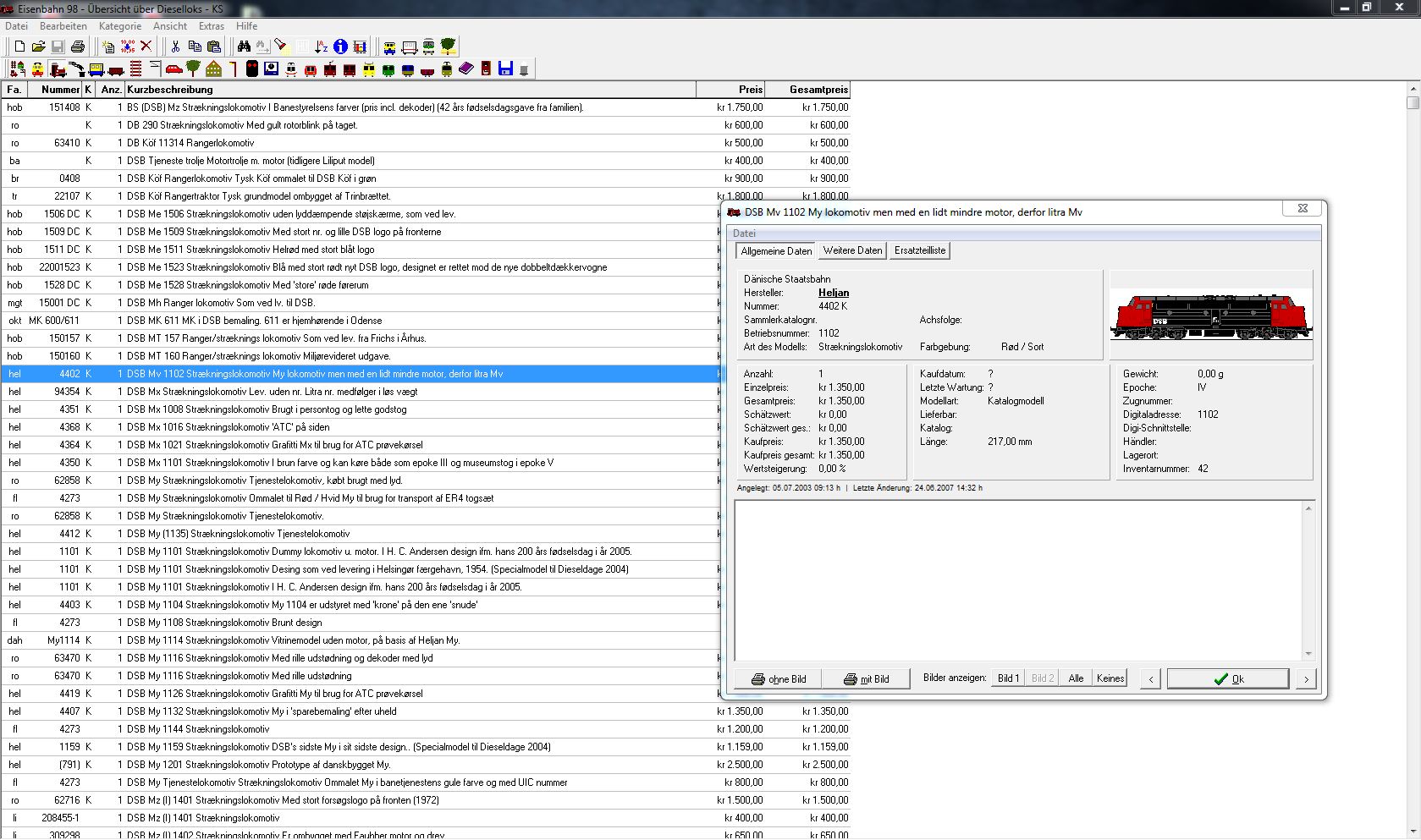This screenshot has height=840, width=1421.
Task: Click the highlighted diesel loco category icon
Action: (58, 69)
